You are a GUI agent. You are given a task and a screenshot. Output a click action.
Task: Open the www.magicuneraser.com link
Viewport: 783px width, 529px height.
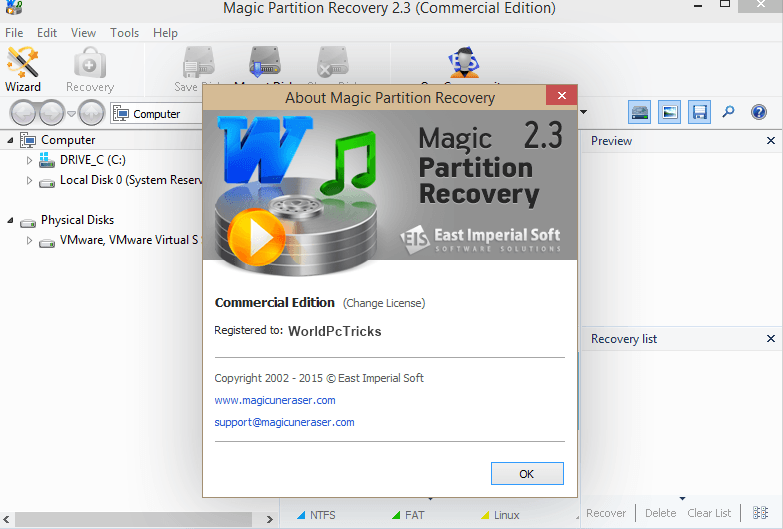[275, 400]
